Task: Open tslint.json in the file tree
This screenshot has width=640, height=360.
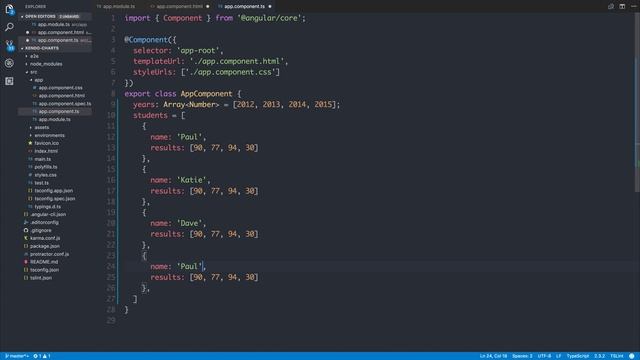Action: (41, 278)
